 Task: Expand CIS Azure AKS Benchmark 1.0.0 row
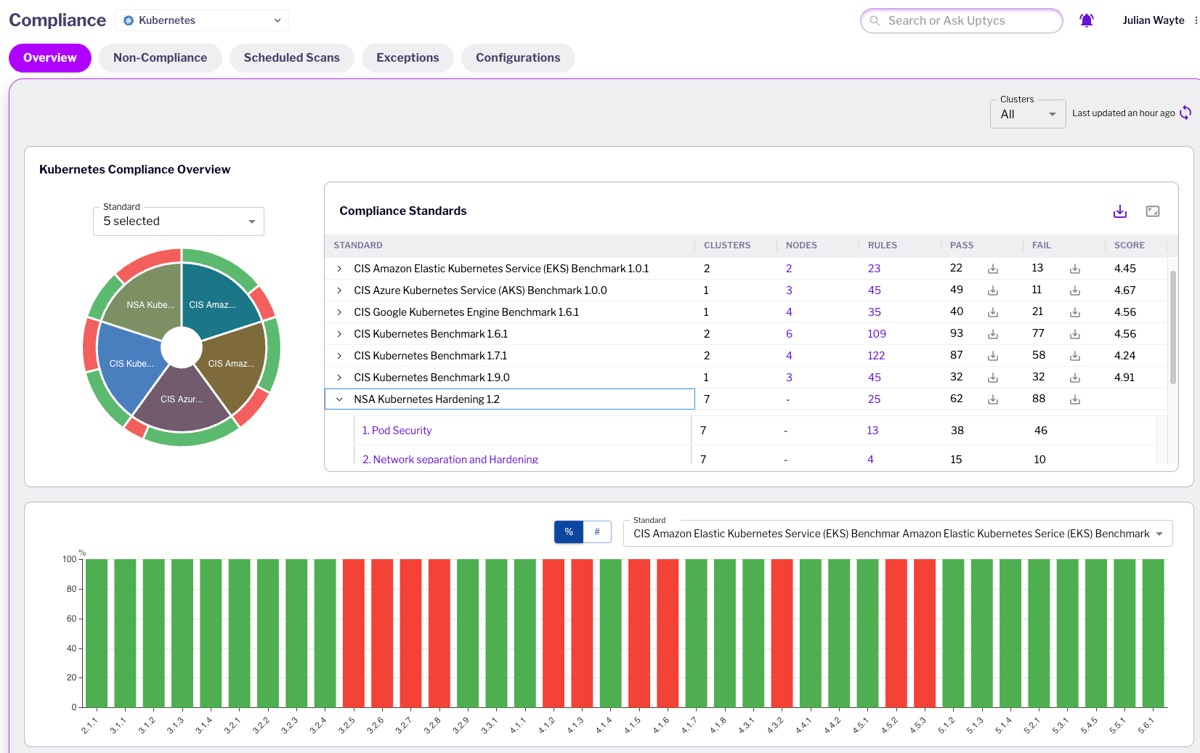(339, 290)
